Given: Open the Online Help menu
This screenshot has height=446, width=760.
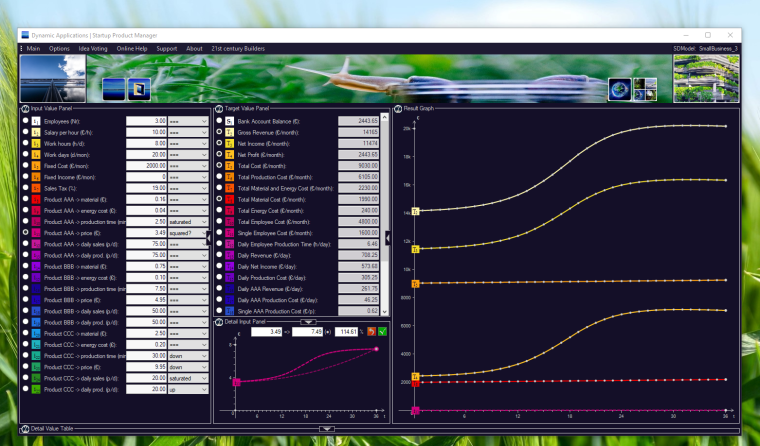Looking at the screenshot, I should tap(131, 48).
